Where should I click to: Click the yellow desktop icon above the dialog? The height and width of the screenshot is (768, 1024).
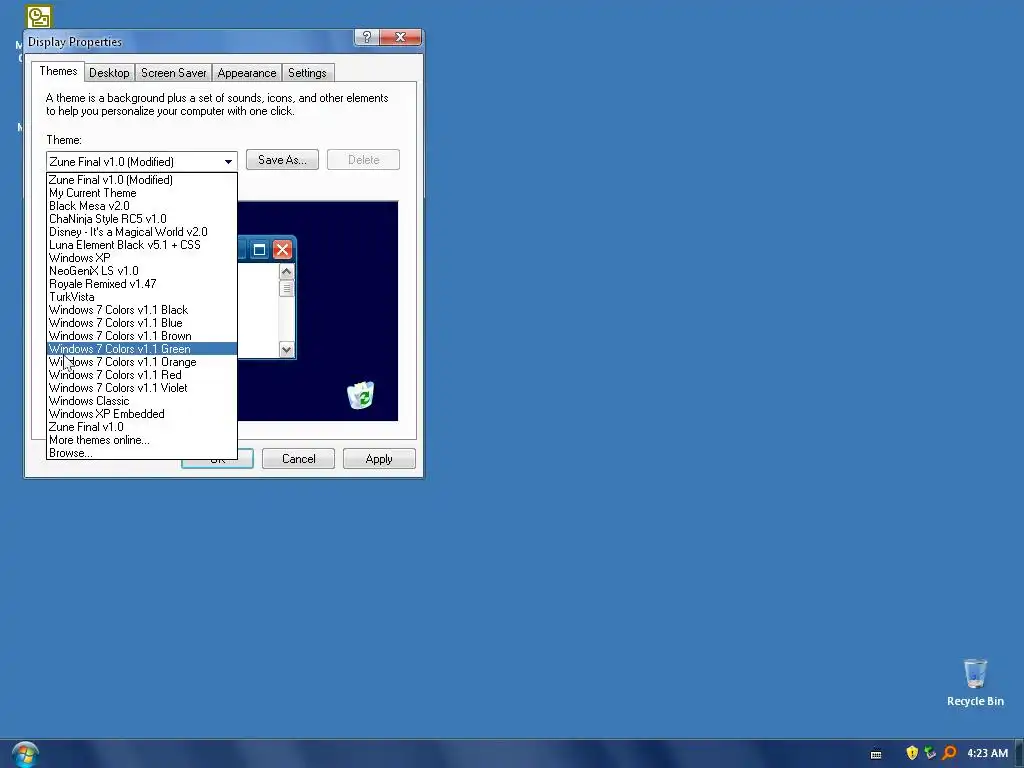tap(39, 17)
